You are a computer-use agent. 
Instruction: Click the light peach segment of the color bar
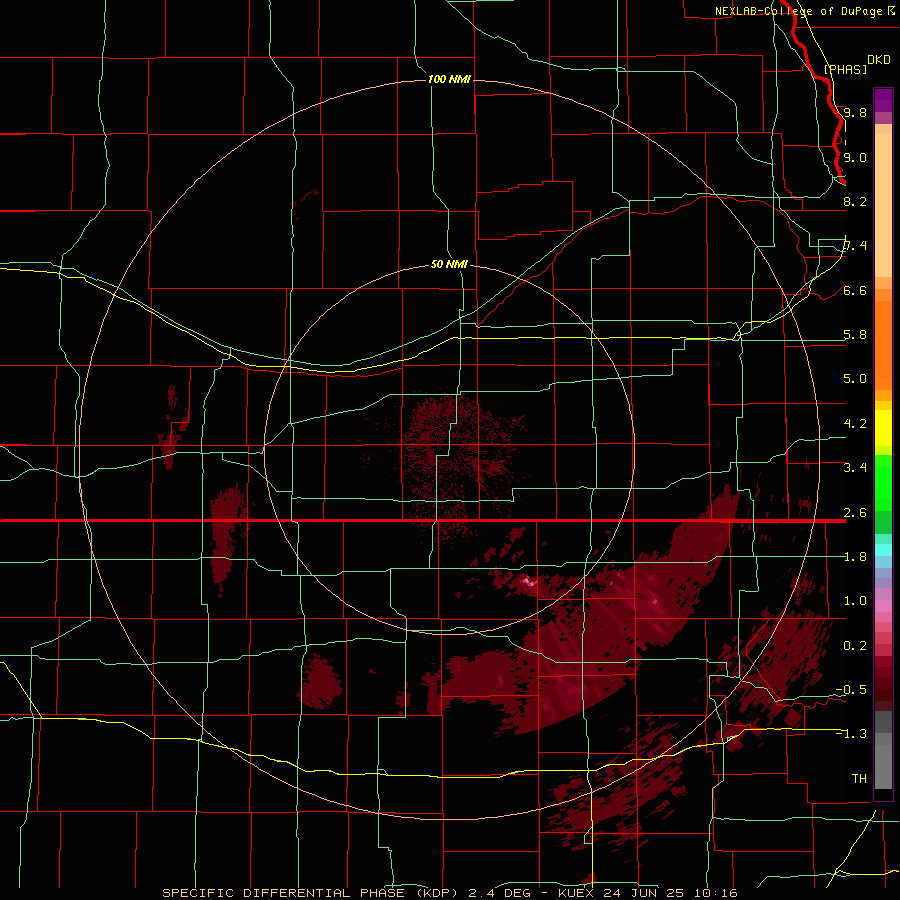[883, 205]
